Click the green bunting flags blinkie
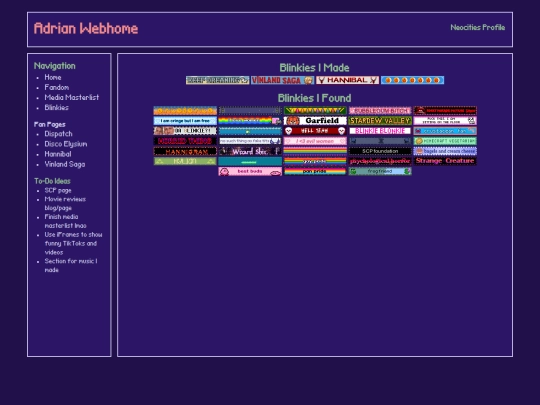This screenshot has width=540, height=405. tap(315, 111)
